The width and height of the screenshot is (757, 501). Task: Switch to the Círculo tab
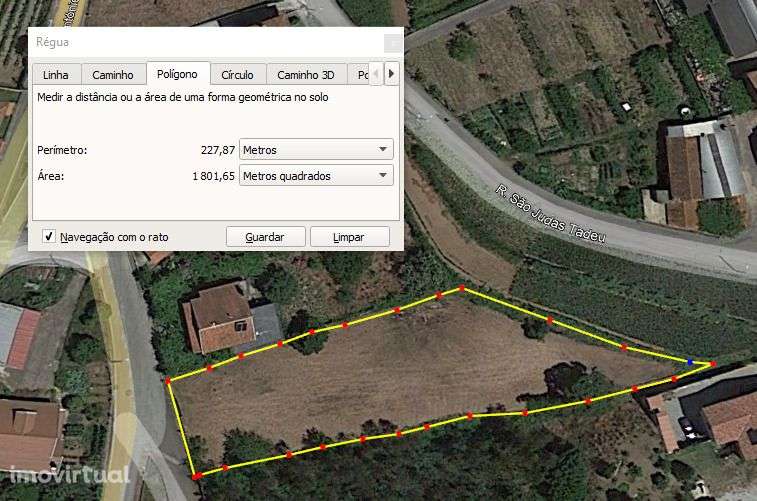pos(238,75)
